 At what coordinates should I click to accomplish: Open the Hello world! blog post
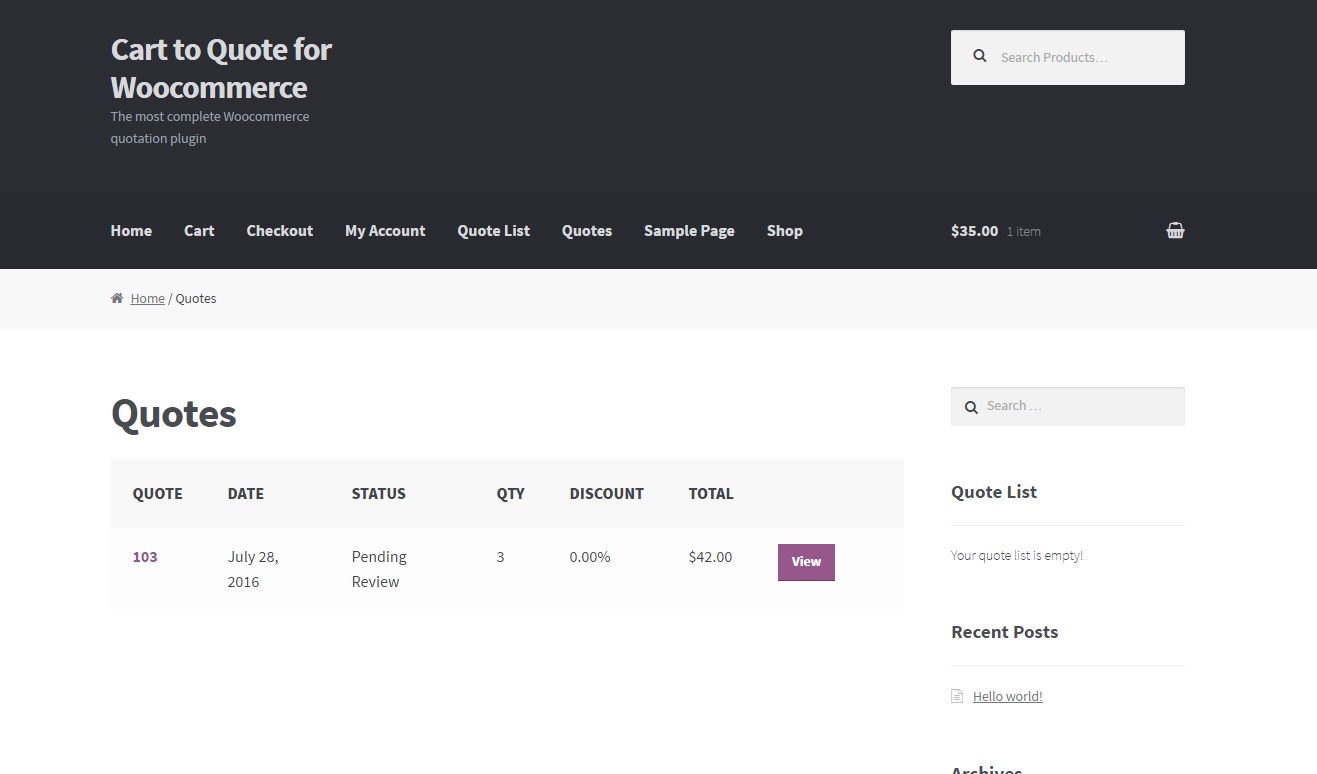coord(1007,695)
